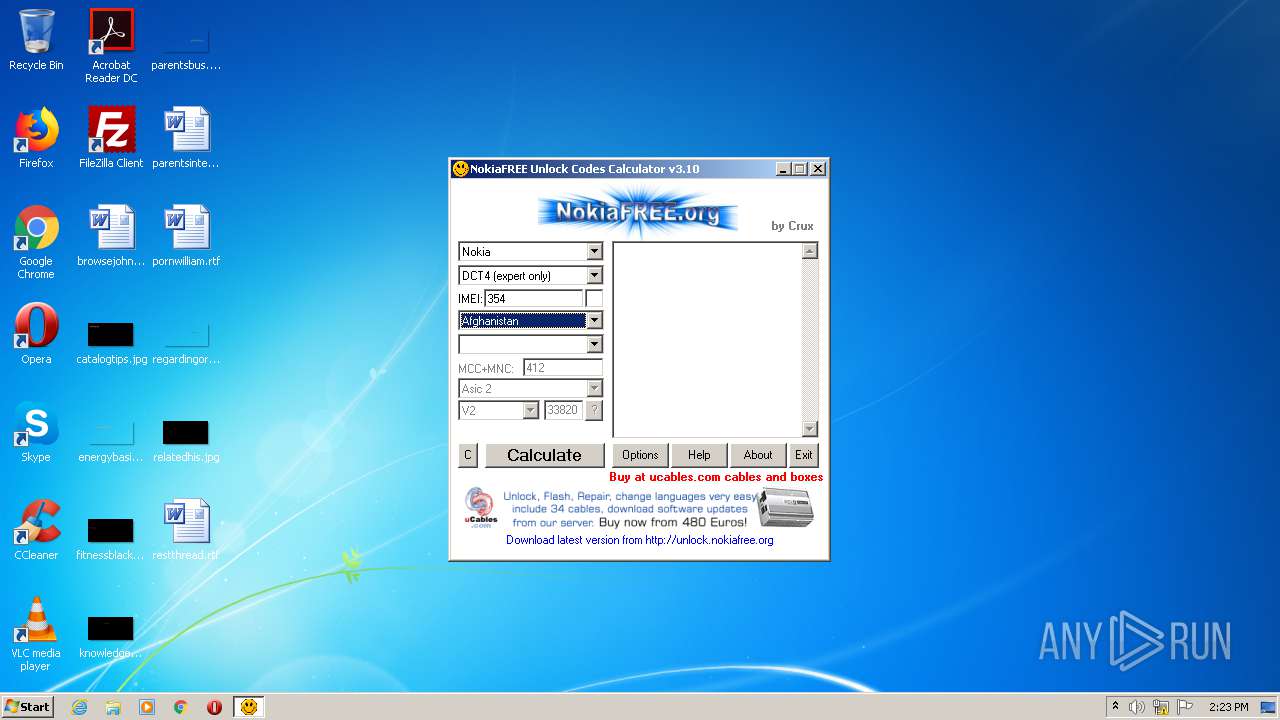Click the Calculate button
The width and height of the screenshot is (1280, 720).
pyautogui.click(x=545, y=455)
